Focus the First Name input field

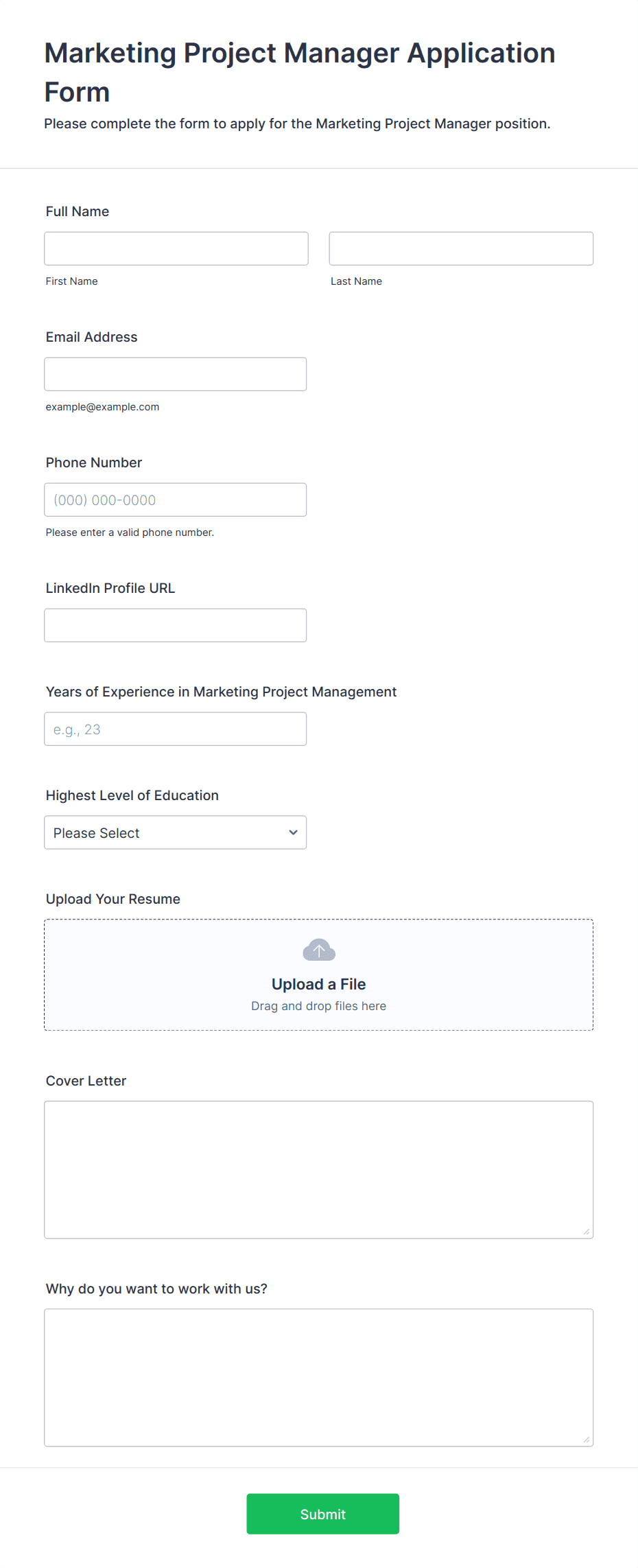[176, 248]
